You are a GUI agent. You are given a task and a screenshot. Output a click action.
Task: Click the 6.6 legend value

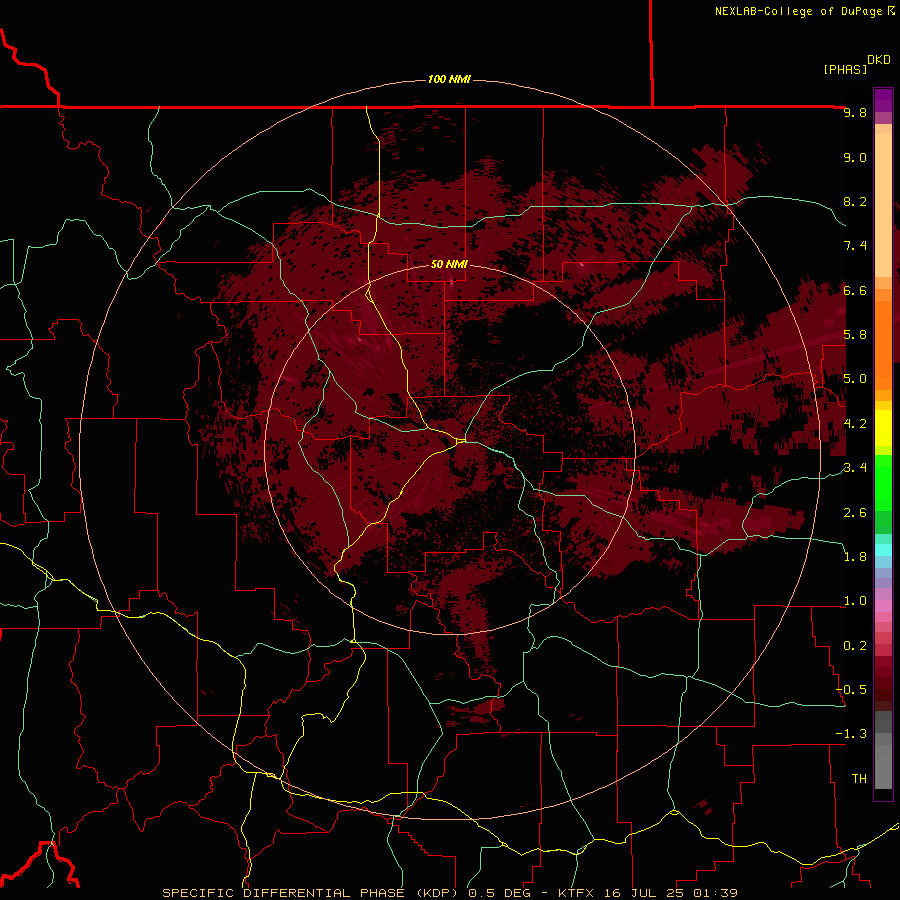[x=855, y=290]
